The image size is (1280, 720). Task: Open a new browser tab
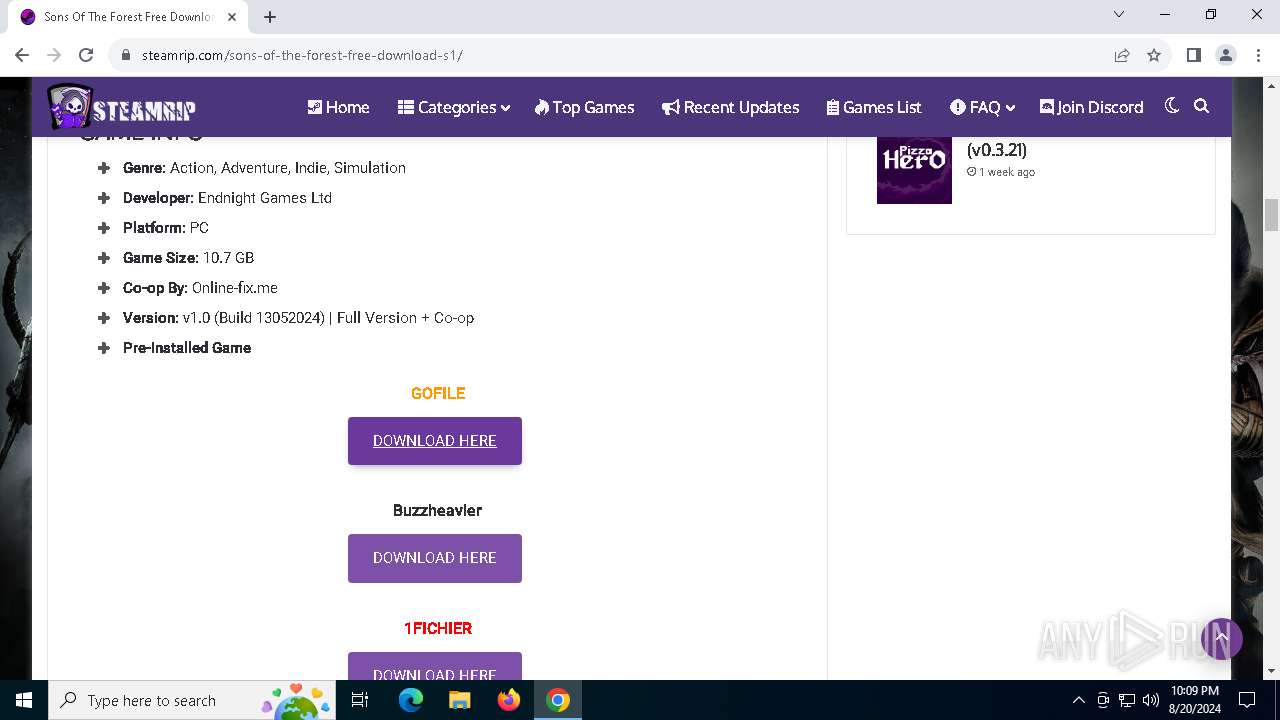(x=270, y=17)
